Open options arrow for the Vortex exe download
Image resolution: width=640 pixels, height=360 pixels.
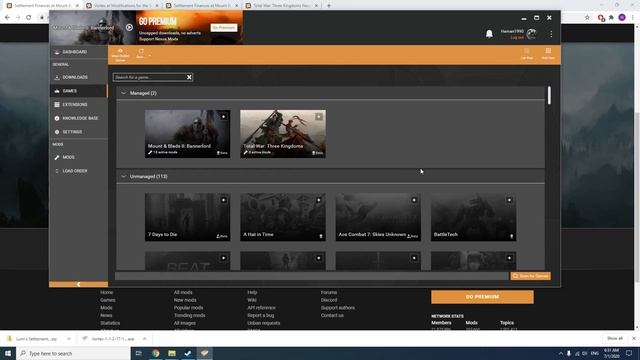(144, 339)
